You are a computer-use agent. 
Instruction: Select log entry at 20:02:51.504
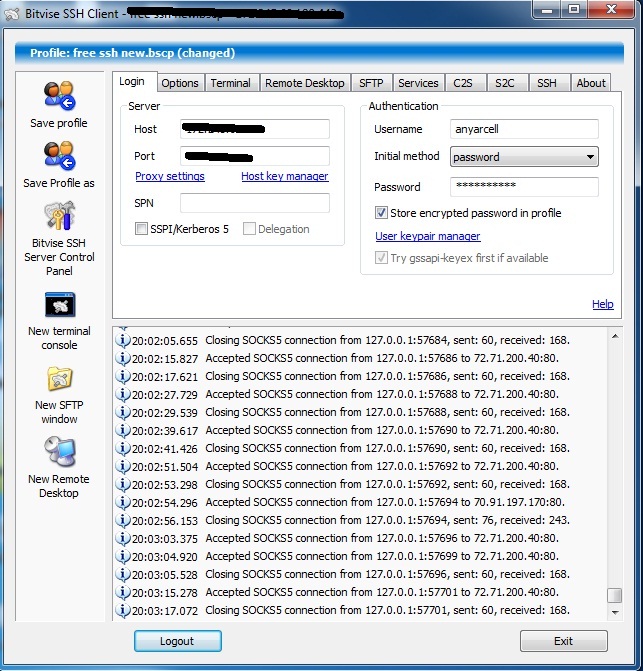coord(338,466)
